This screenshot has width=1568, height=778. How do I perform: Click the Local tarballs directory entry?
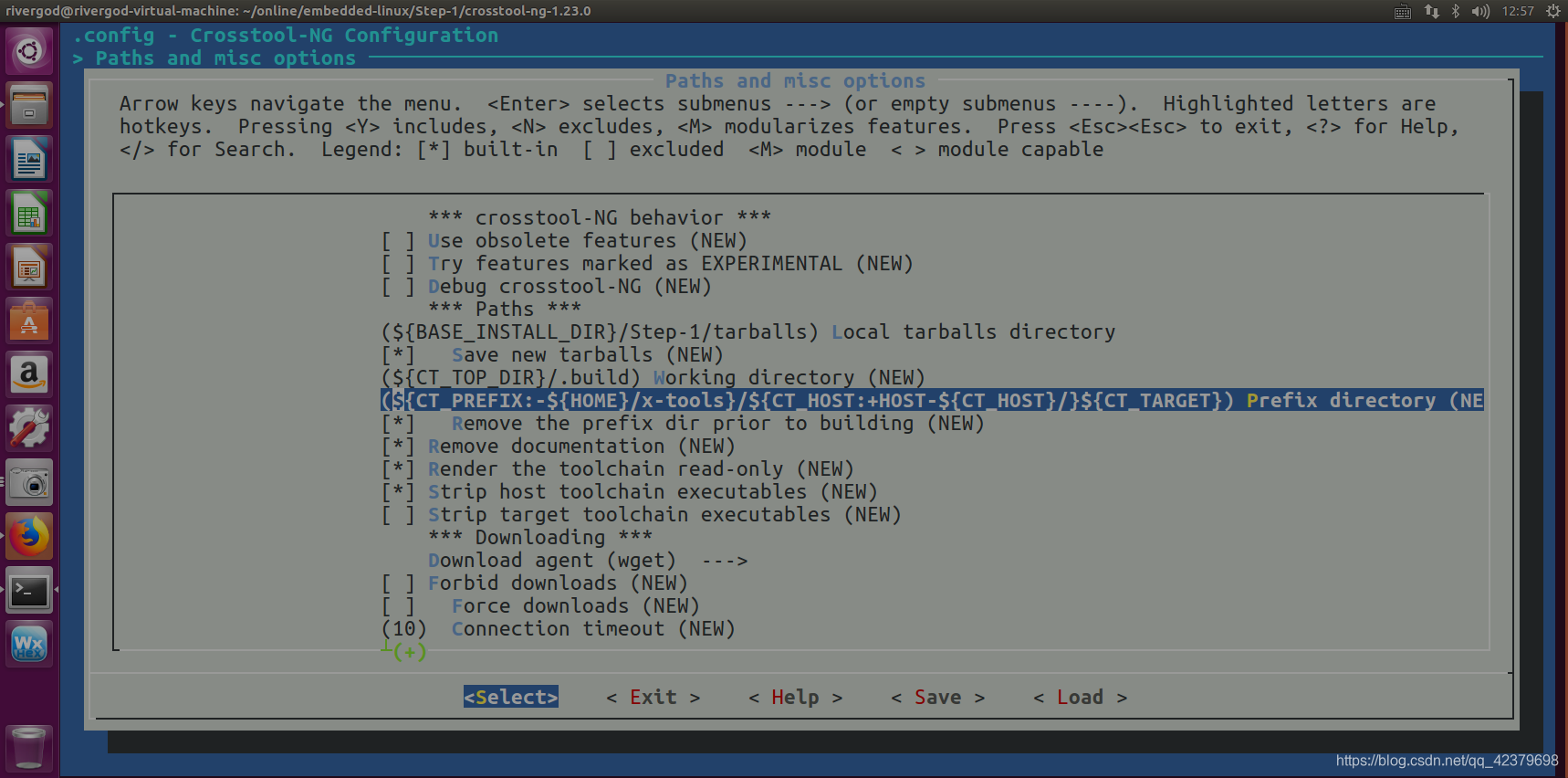pos(747,332)
